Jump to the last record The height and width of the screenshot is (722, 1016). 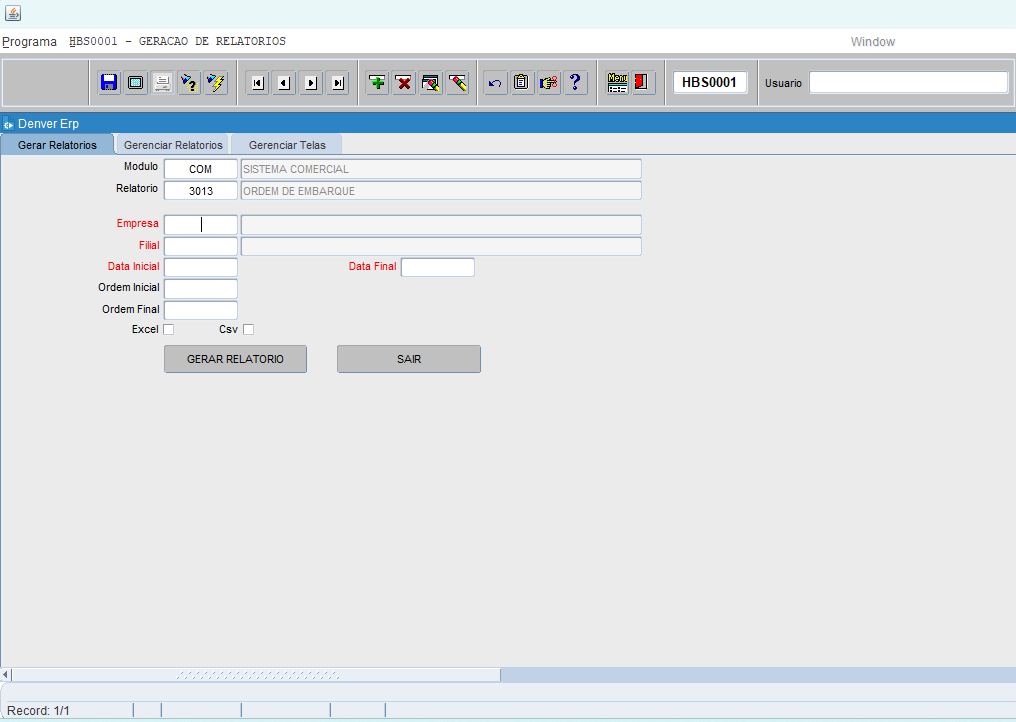click(x=337, y=83)
